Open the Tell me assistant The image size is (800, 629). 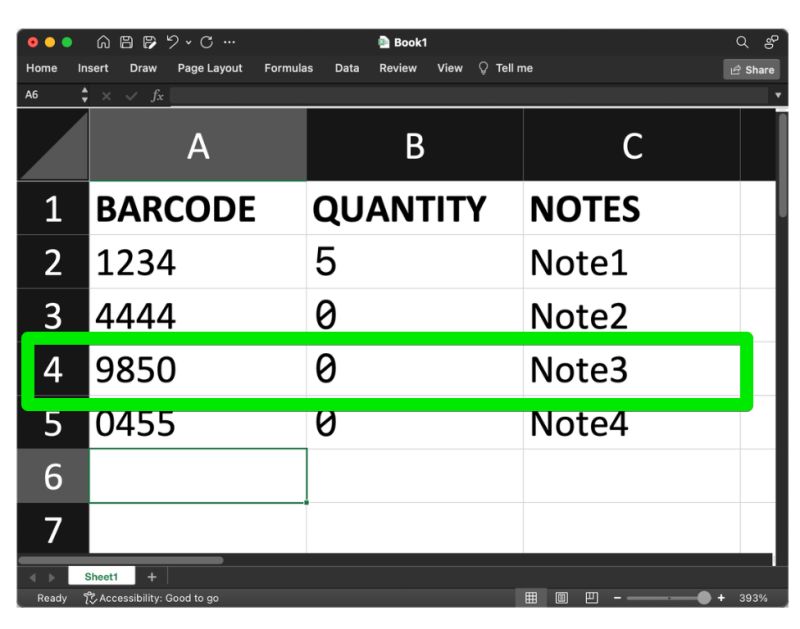(x=517, y=68)
